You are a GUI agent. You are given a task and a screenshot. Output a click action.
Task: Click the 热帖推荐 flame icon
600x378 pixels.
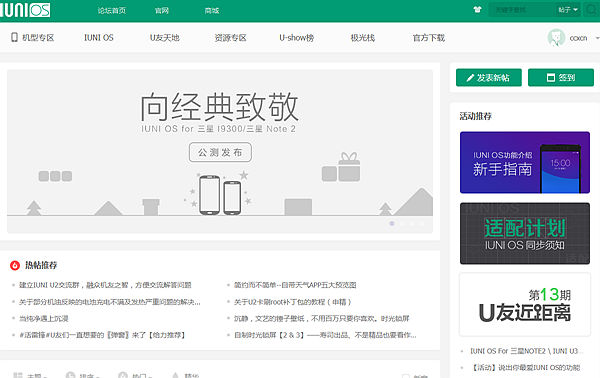[x=15, y=265]
